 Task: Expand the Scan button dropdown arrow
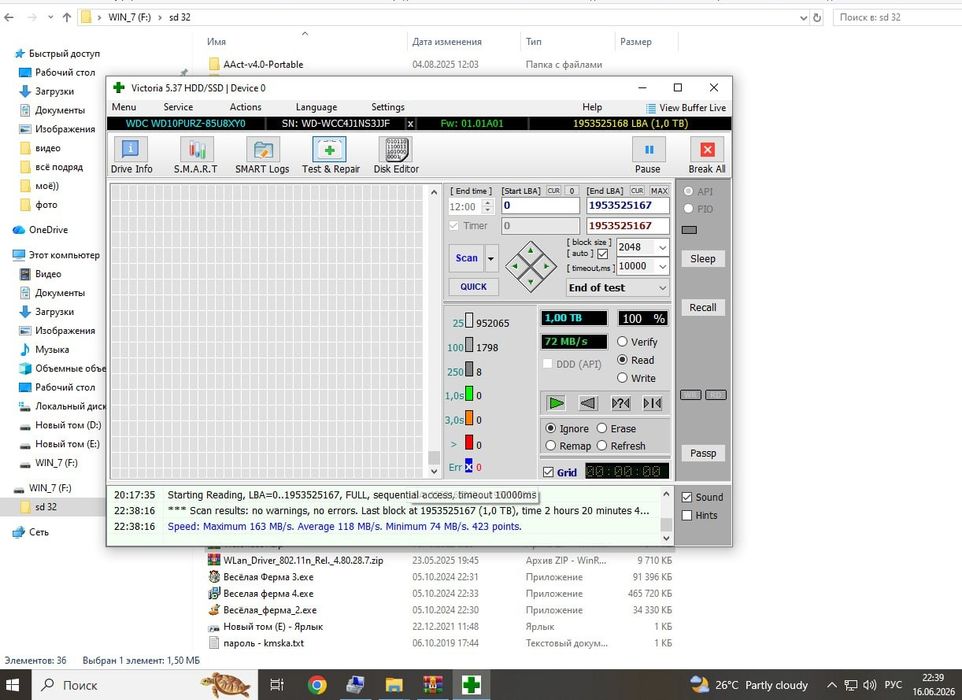click(x=491, y=258)
